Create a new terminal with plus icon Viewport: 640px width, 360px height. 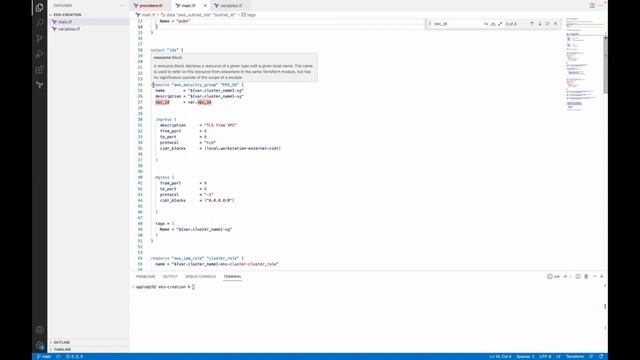coord(565,276)
